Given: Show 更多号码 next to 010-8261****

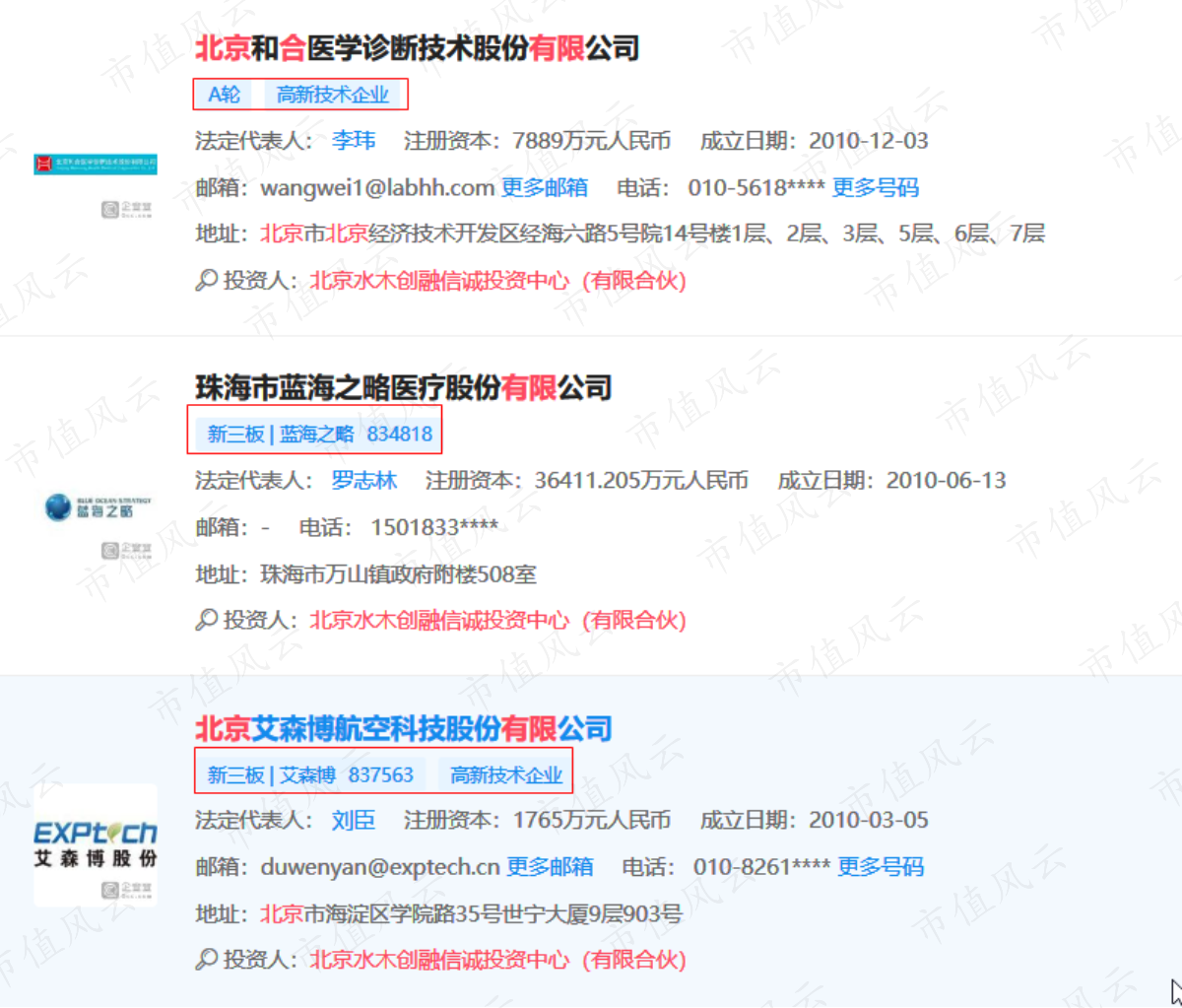Looking at the screenshot, I should pyautogui.click(x=881, y=867).
